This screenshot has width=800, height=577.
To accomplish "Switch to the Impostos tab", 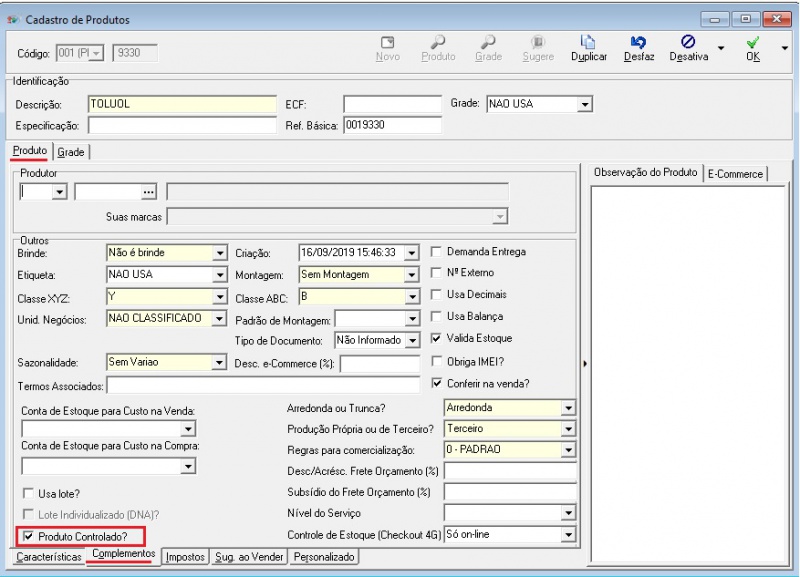I will [x=186, y=557].
